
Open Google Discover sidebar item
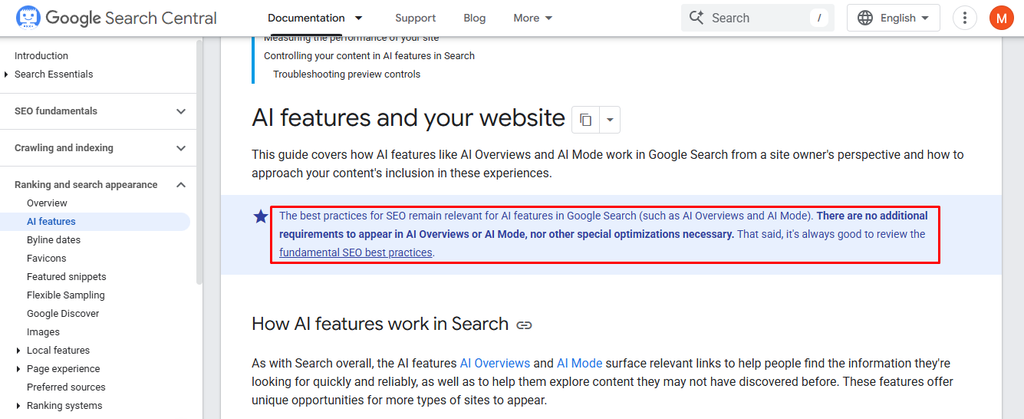(x=63, y=313)
